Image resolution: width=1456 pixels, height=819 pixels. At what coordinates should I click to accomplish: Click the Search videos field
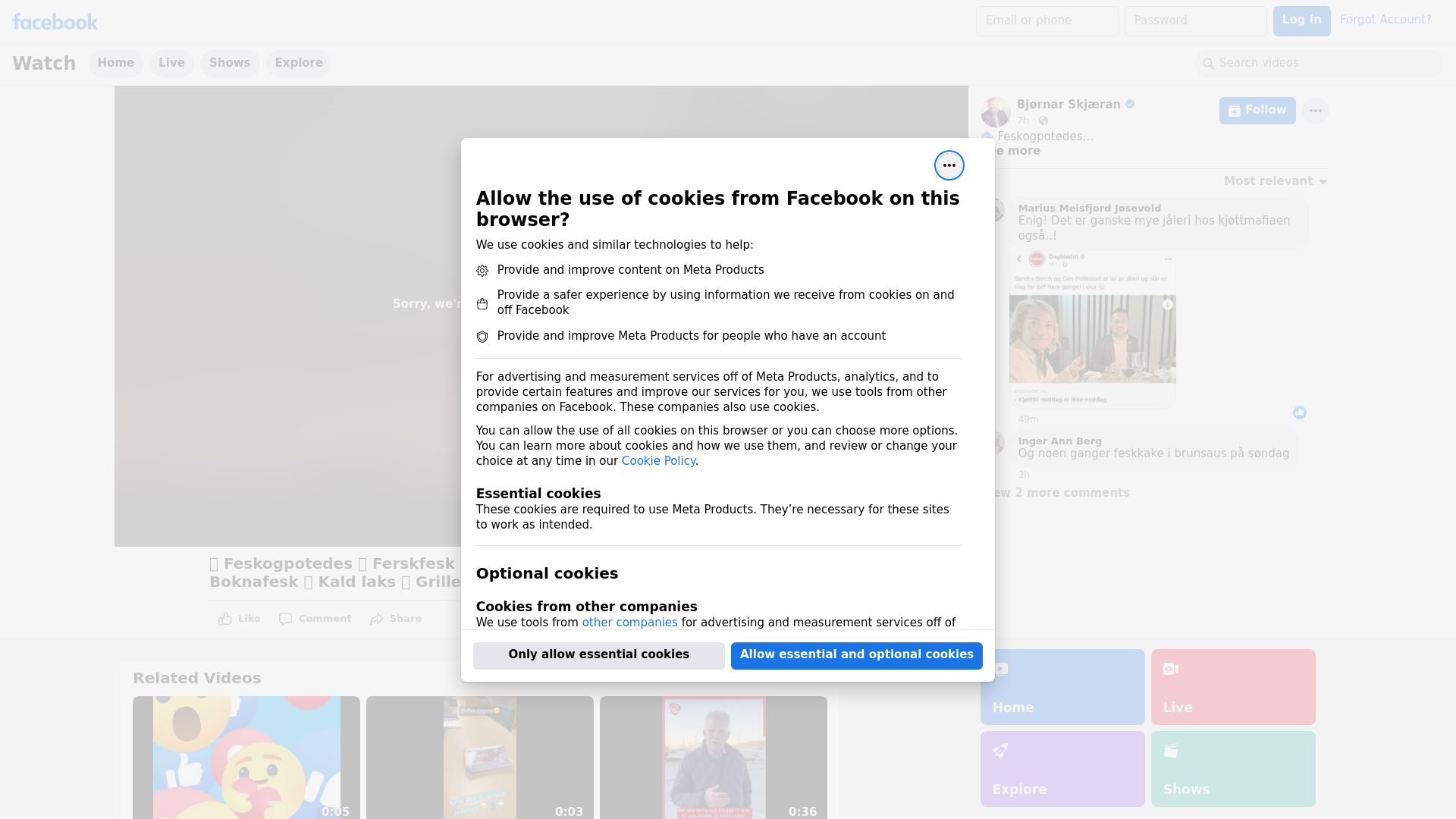1319,64
